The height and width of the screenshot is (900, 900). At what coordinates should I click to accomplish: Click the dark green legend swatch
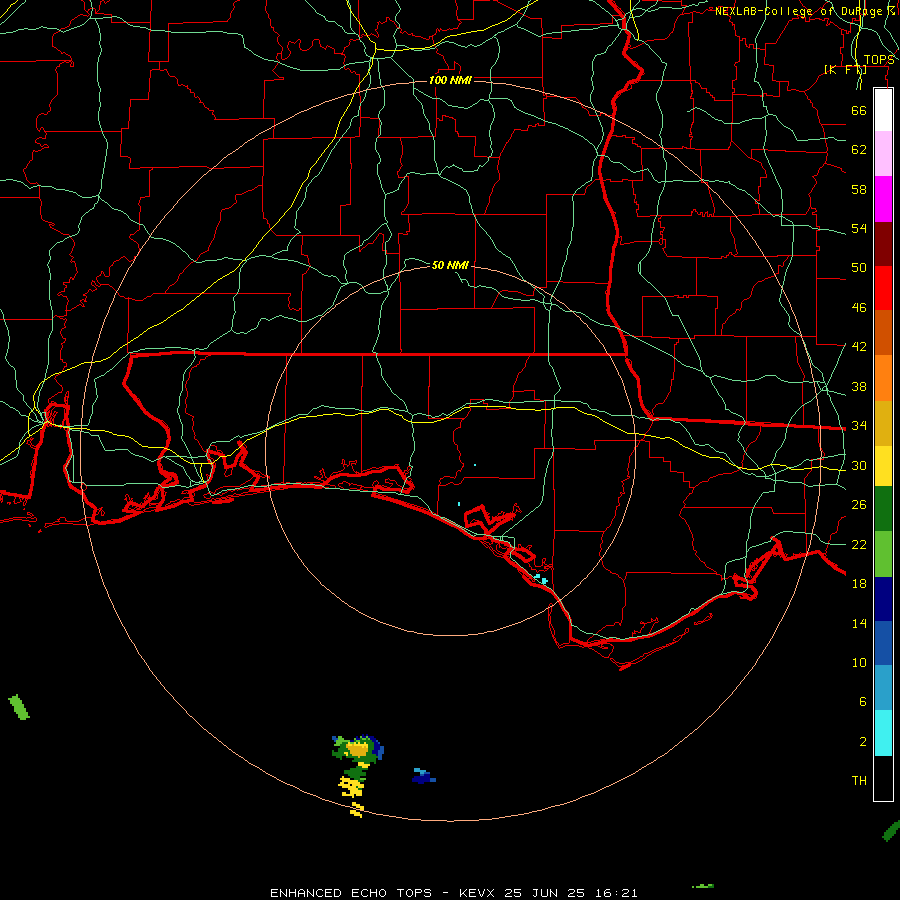click(x=883, y=509)
